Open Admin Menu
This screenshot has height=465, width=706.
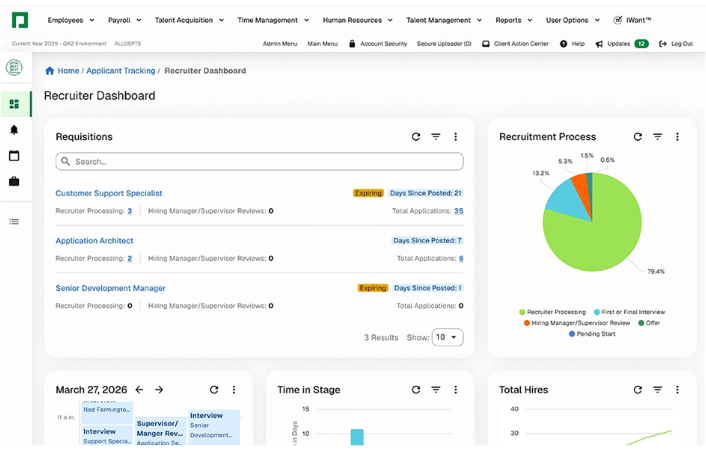(x=280, y=44)
